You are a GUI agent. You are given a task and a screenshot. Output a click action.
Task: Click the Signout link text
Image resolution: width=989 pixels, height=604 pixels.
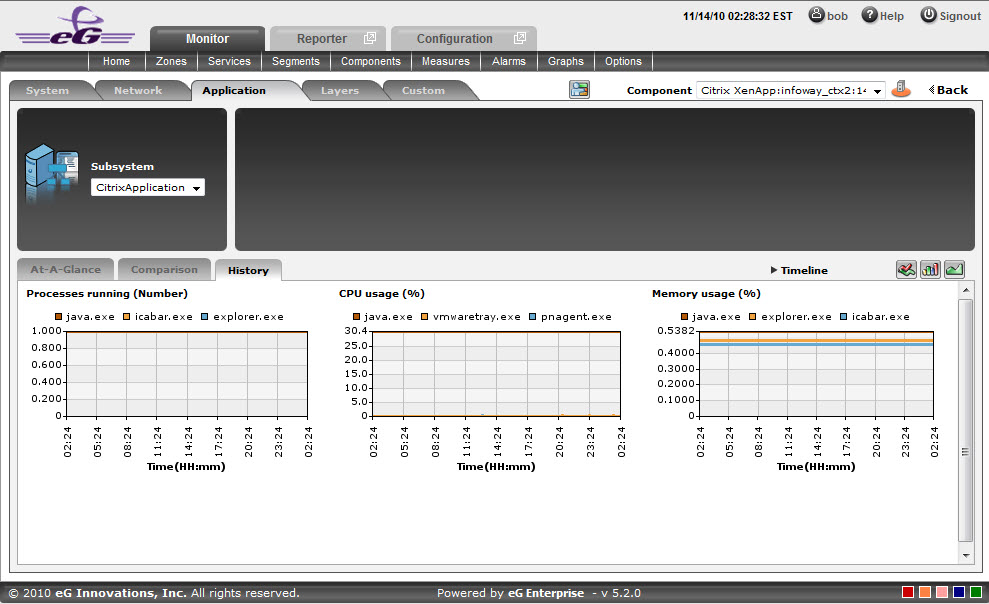pyautogui.click(x=960, y=16)
